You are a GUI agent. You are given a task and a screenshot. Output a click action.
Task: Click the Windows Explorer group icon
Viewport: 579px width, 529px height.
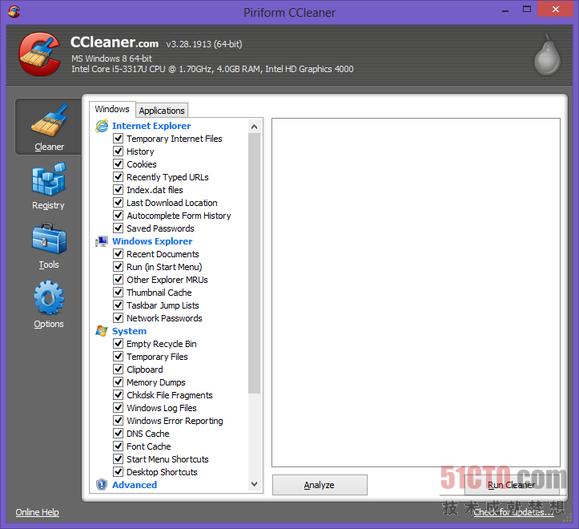point(102,241)
